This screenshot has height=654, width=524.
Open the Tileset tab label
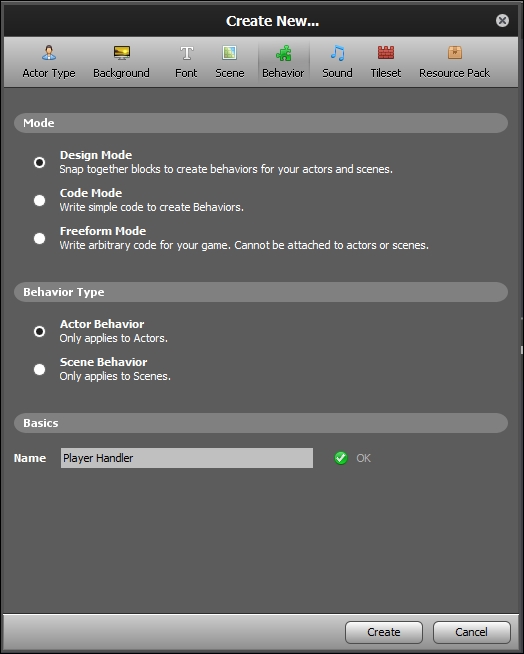pos(386,73)
